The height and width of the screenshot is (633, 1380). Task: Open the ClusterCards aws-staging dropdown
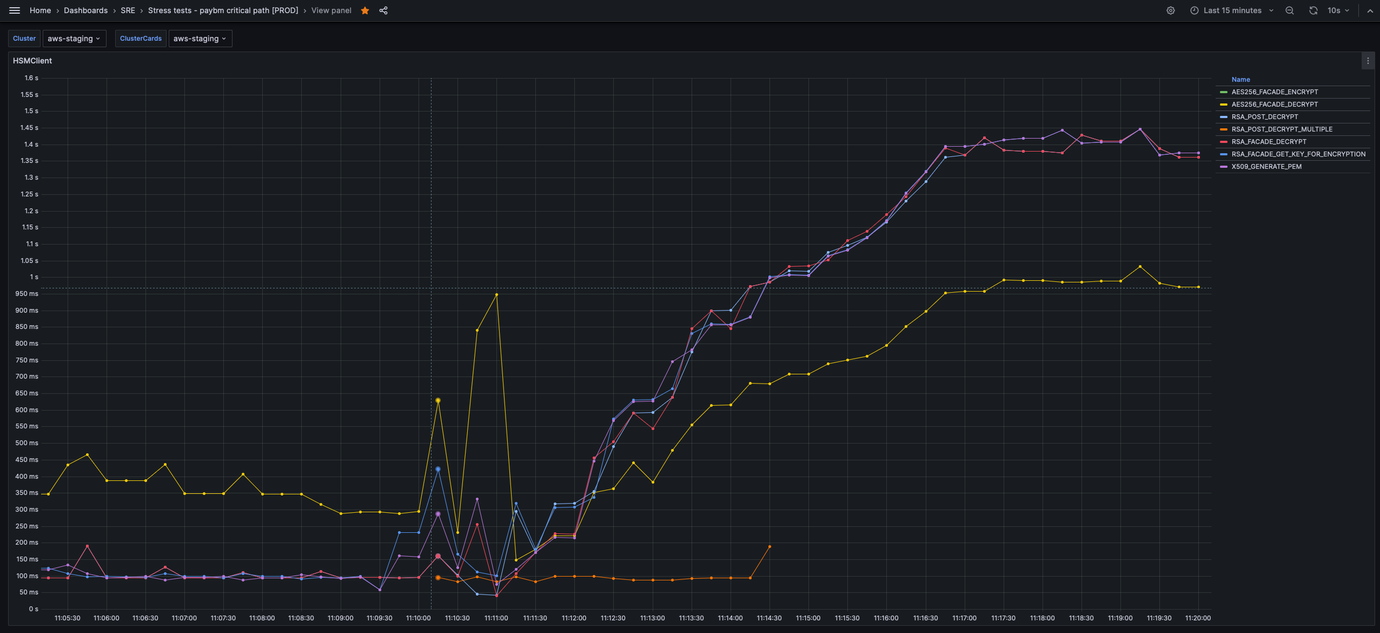click(200, 39)
